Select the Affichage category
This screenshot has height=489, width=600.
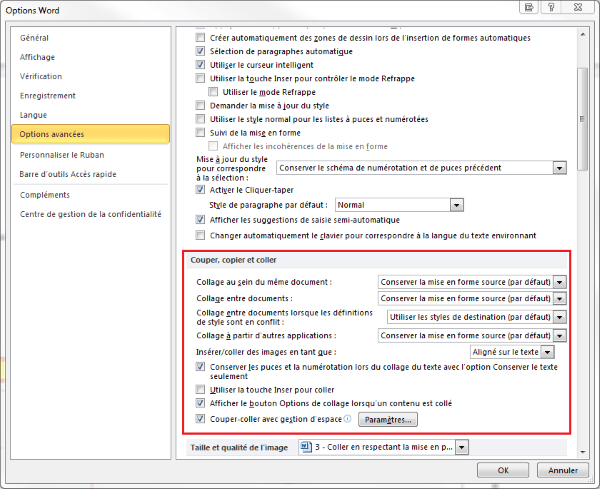click(38, 57)
